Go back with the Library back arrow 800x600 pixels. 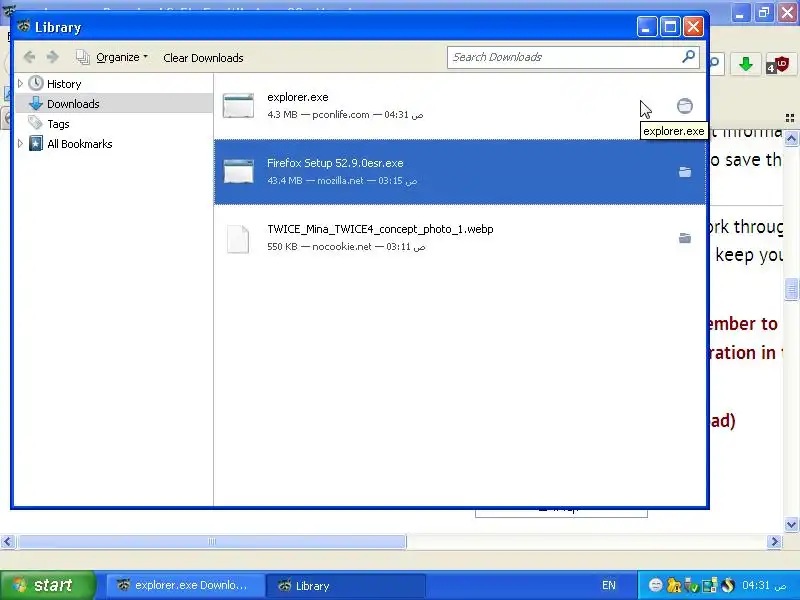30,57
